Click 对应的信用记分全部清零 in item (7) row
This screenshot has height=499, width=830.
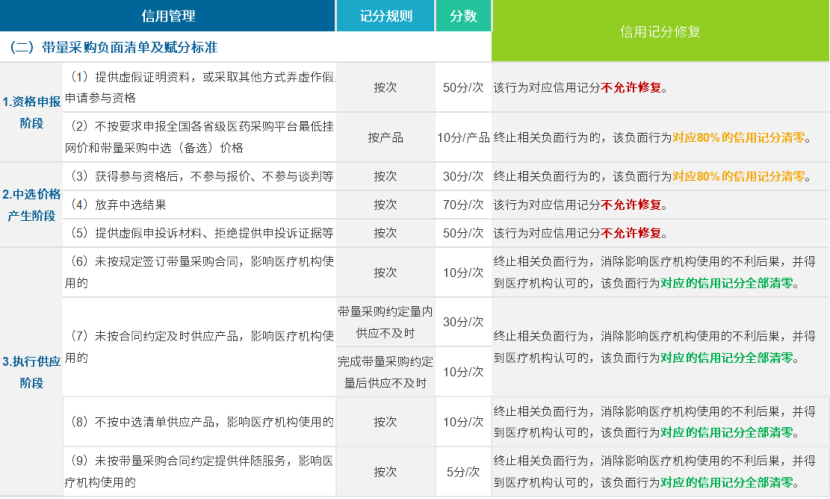point(727,358)
